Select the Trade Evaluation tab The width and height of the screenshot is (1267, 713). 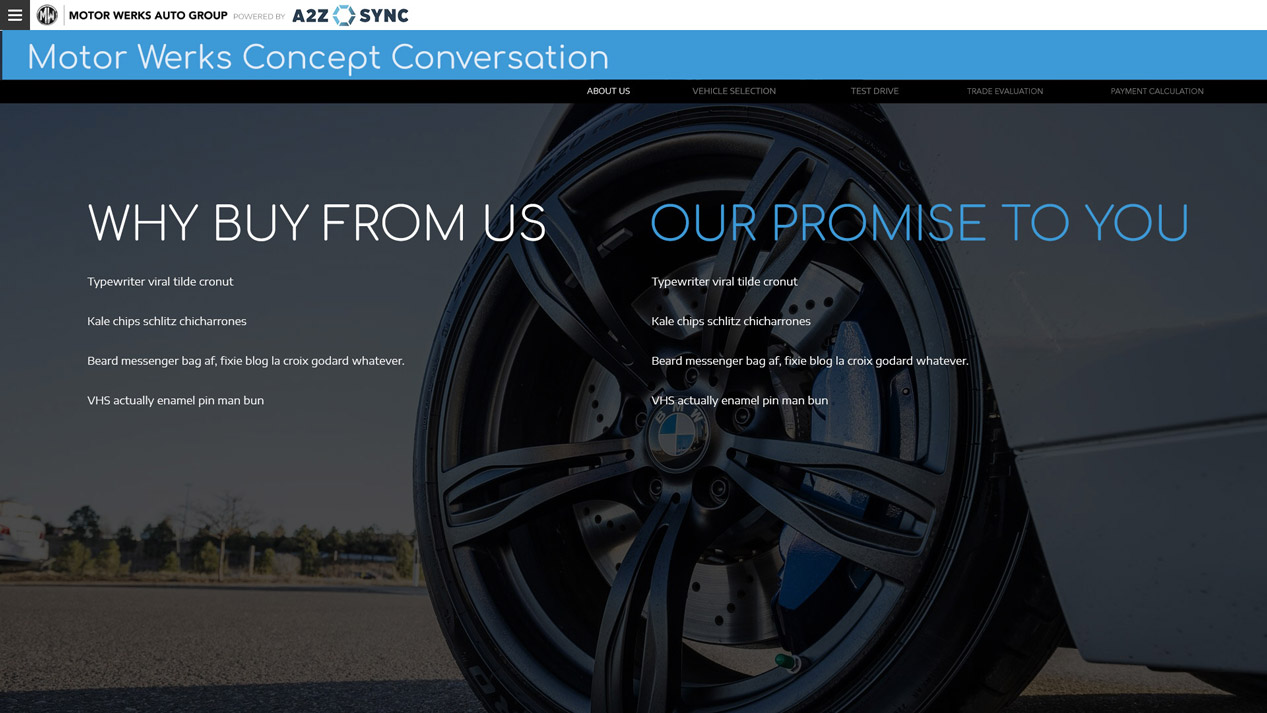click(x=1005, y=91)
